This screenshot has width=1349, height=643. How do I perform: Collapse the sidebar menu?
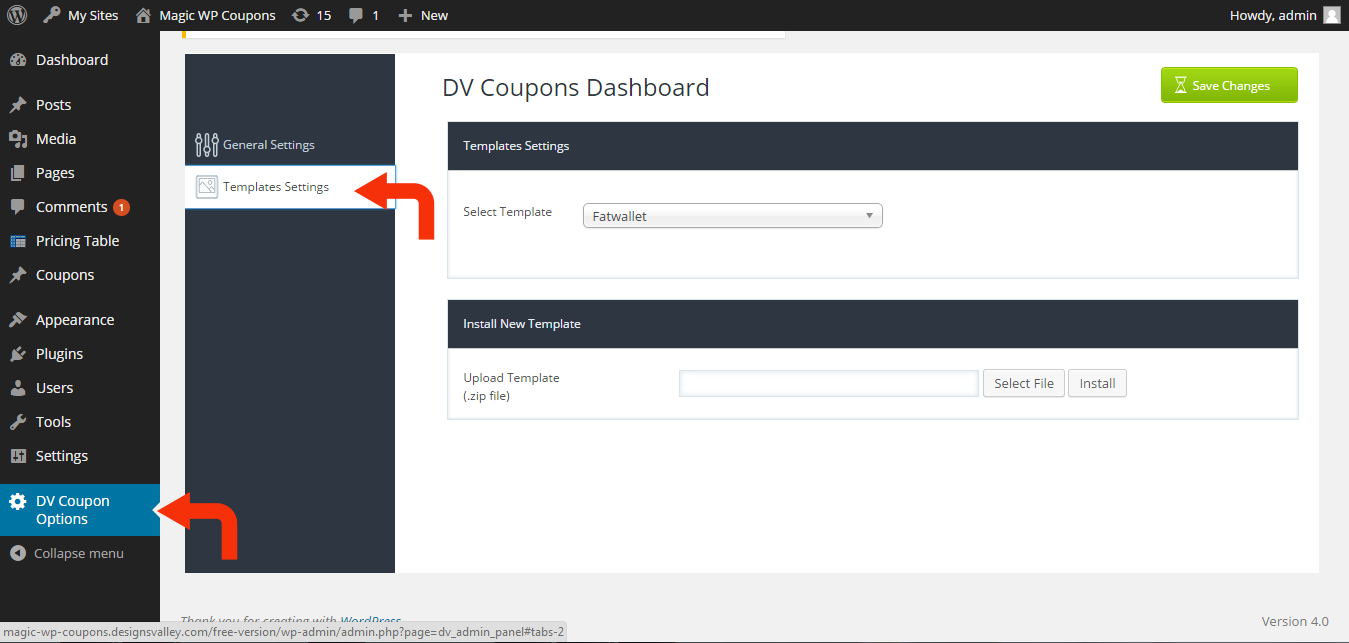[x=67, y=553]
